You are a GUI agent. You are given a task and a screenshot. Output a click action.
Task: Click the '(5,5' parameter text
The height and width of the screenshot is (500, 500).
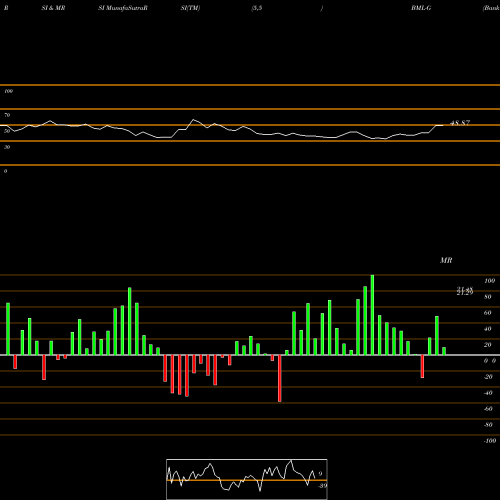point(257,8)
